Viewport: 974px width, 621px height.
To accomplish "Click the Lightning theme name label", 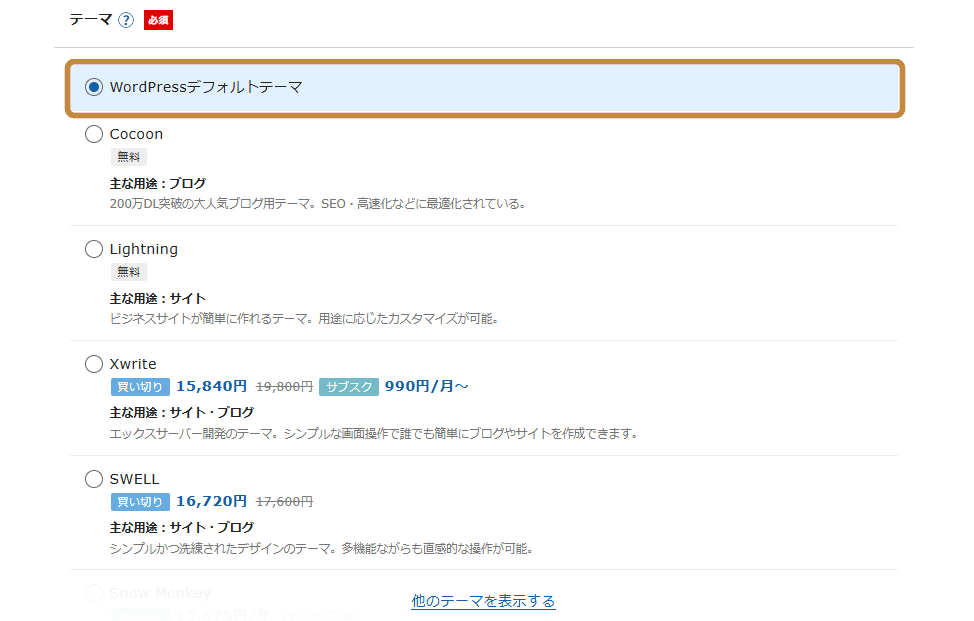I will (144, 250).
